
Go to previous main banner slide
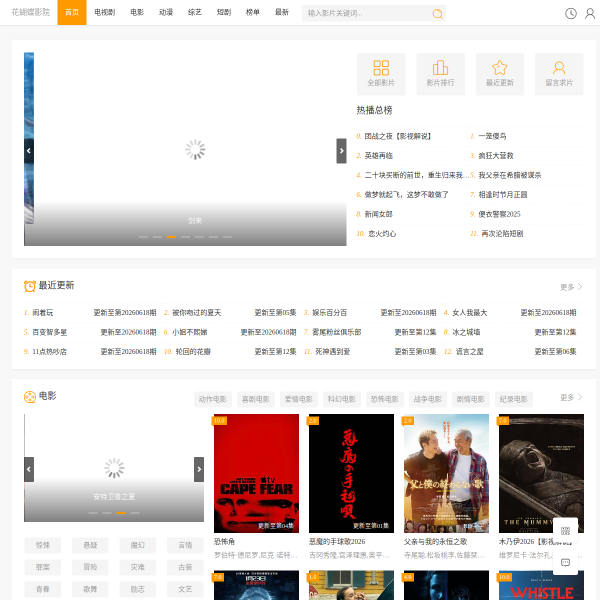pyautogui.click(x=29, y=151)
